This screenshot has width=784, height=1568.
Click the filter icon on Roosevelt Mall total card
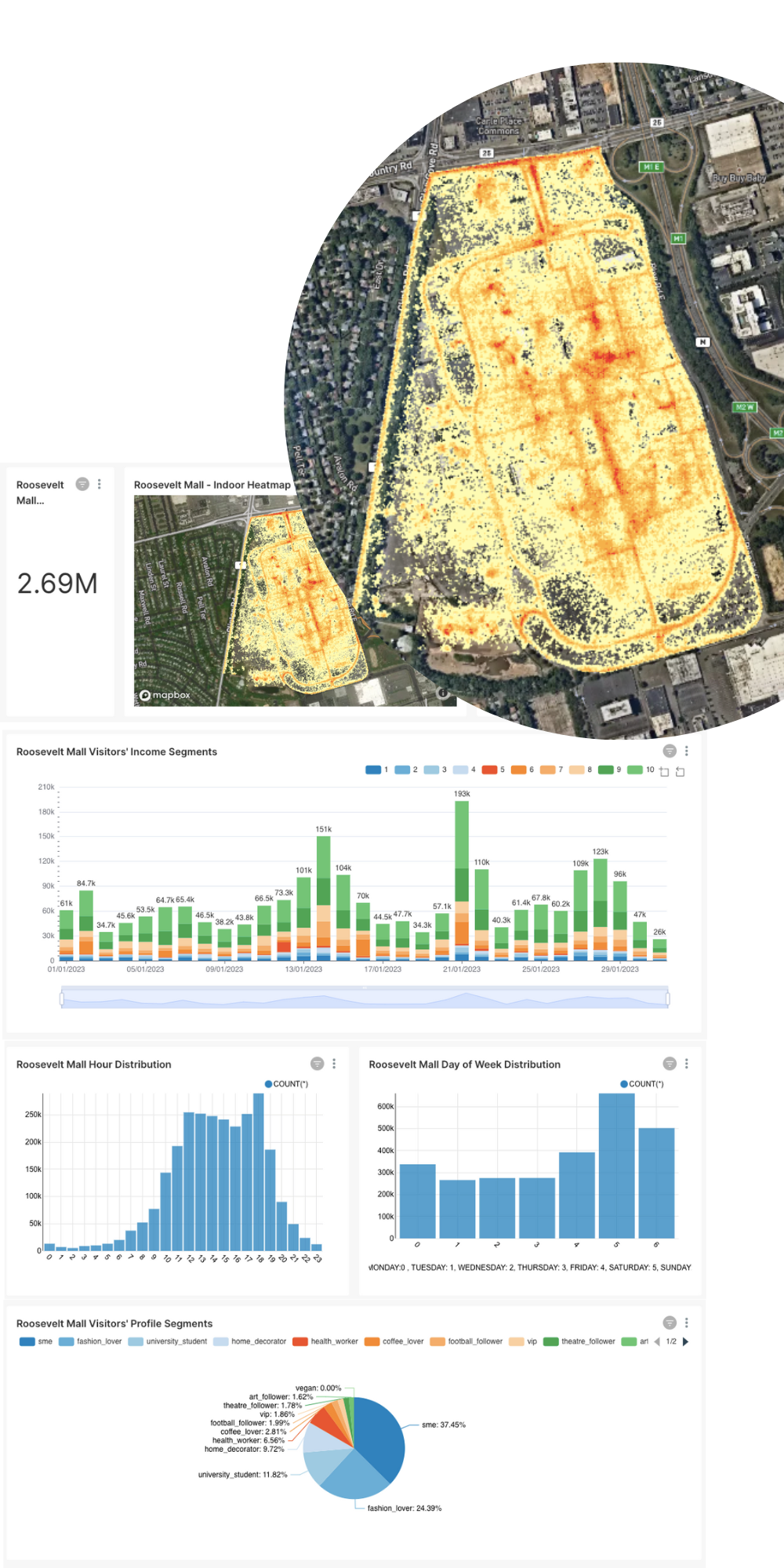tap(82, 484)
